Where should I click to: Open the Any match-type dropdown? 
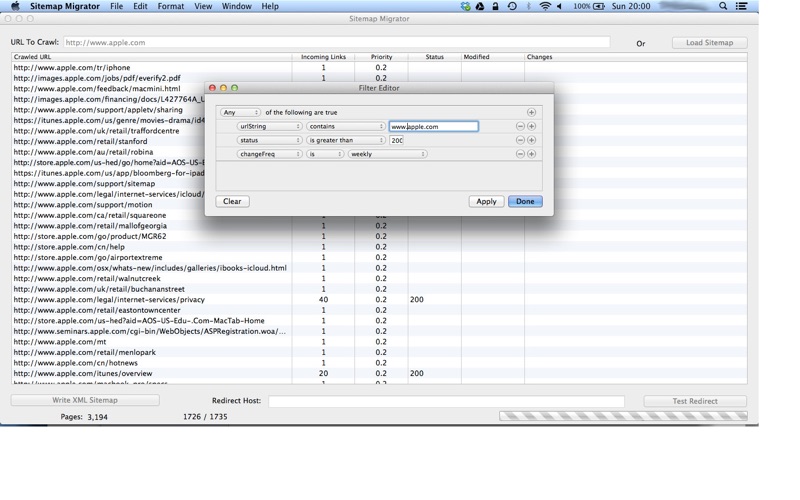click(240, 112)
